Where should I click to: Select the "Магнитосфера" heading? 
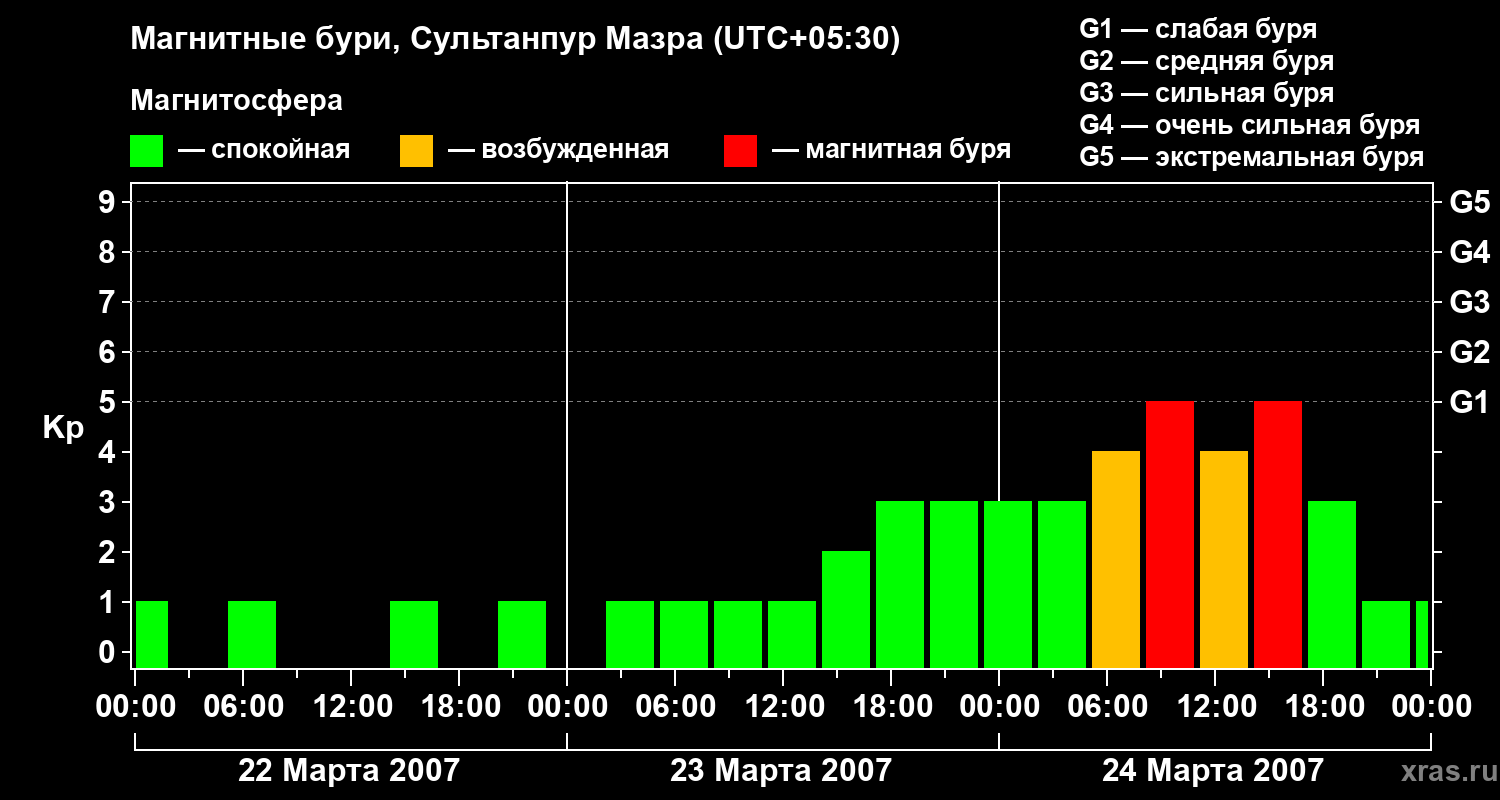tap(236, 101)
